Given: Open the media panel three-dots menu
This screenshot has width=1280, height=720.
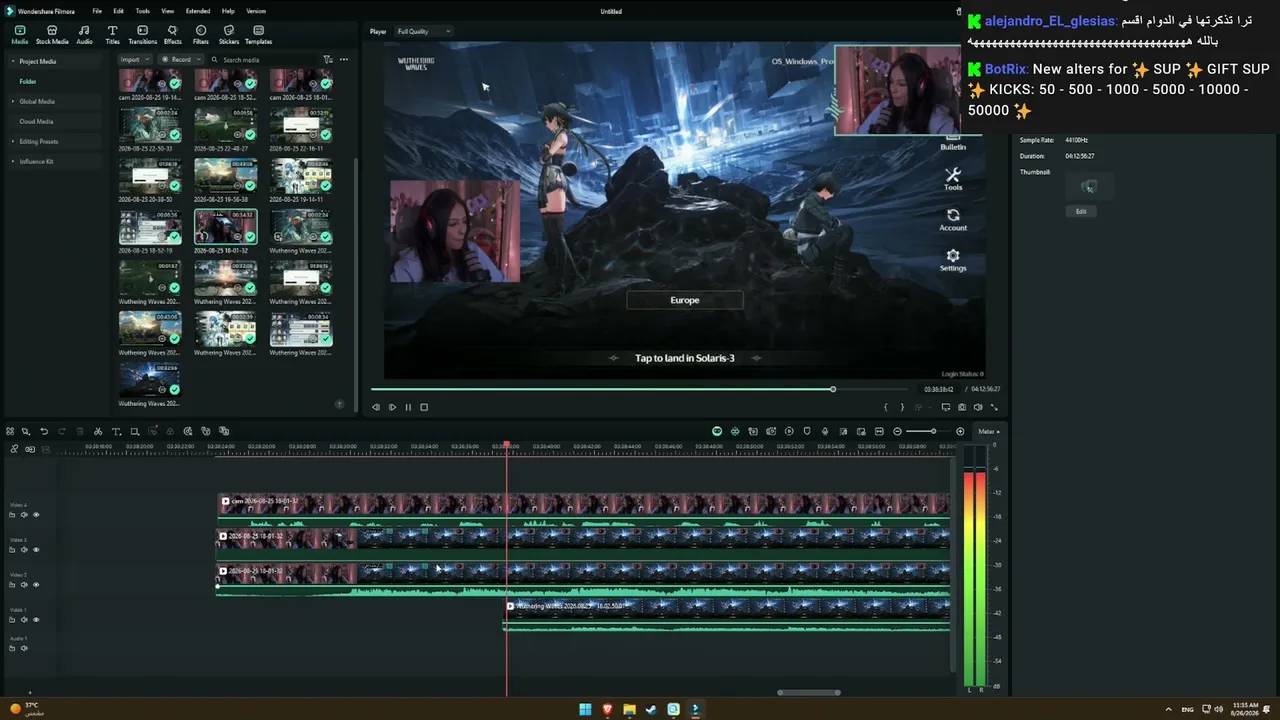Looking at the screenshot, I should point(344,60).
